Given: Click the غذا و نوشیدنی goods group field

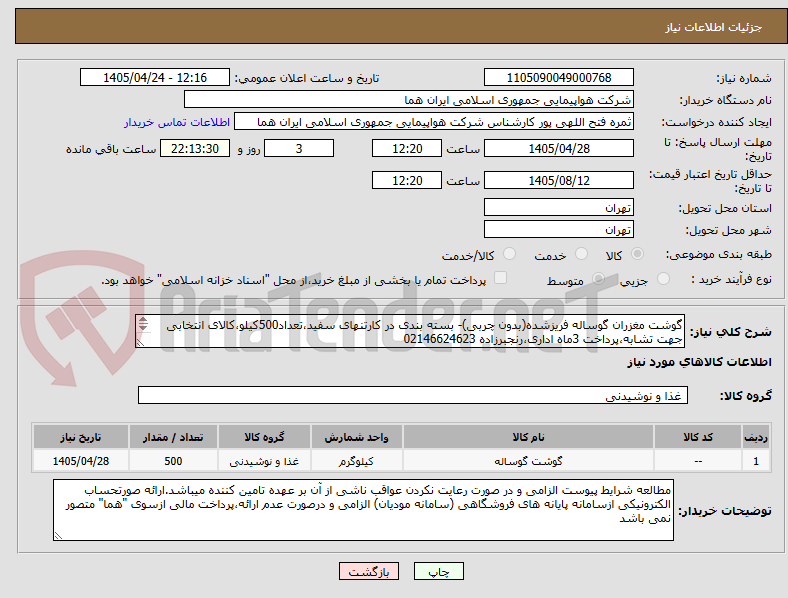Looking at the screenshot, I should pyautogui.click(x=413, y=395).
